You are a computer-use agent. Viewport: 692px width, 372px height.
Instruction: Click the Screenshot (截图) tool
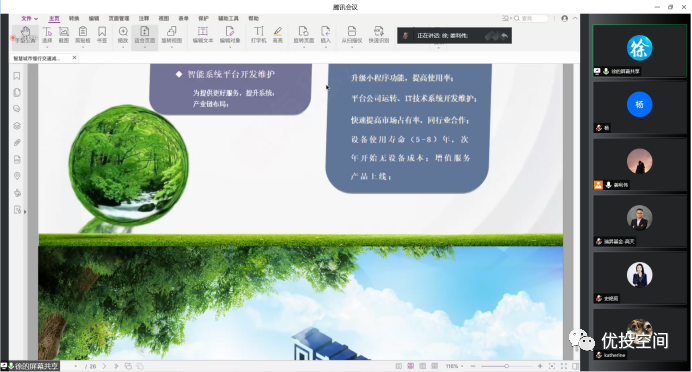64,34
